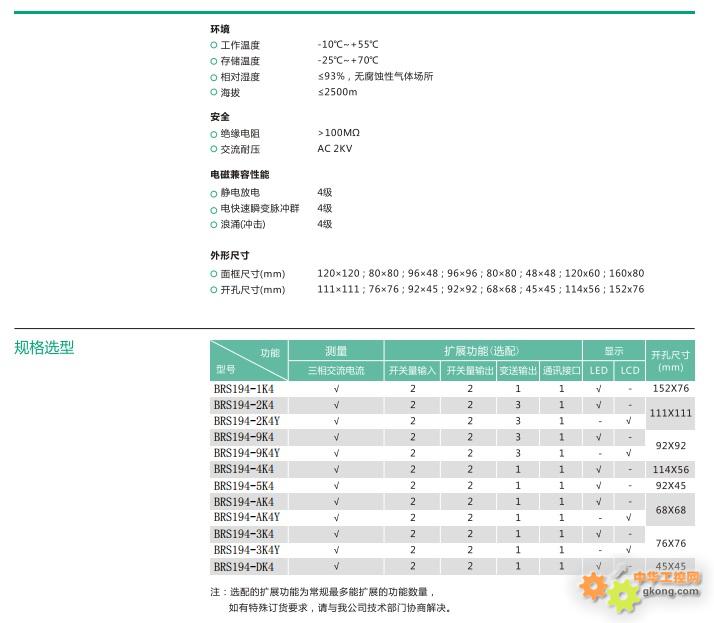Click the 开关量输入 column header
Viewport: 714px width, 623px height.
tap(412, 371)
